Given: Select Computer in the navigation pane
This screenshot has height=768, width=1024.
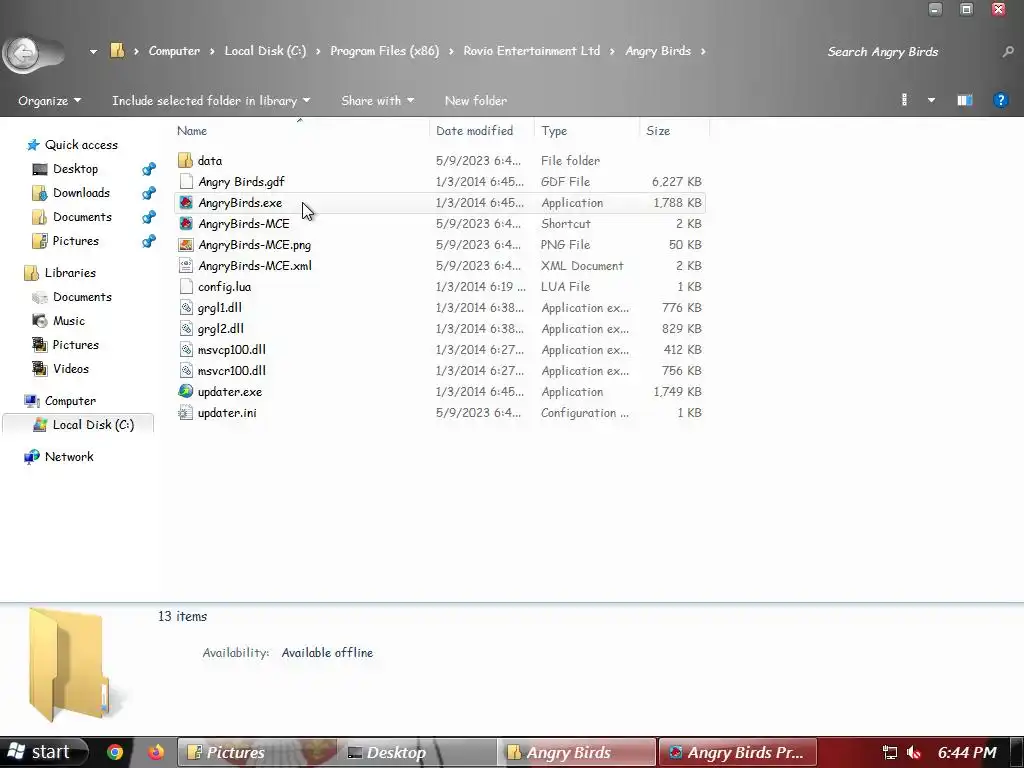Looking at the screenshot, I should pos(70,401).
